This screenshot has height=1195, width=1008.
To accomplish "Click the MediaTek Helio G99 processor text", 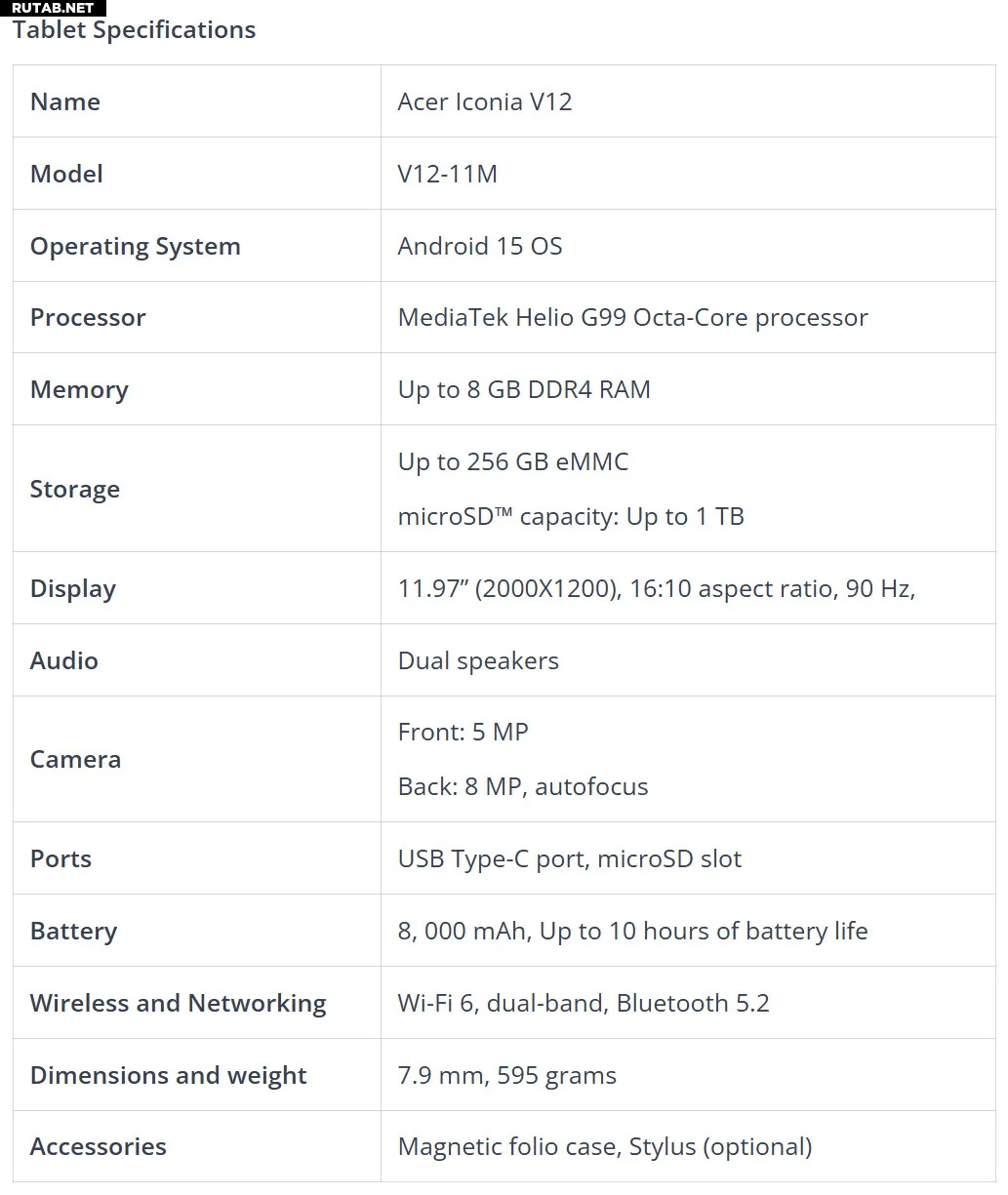I will tap(633, 318).
